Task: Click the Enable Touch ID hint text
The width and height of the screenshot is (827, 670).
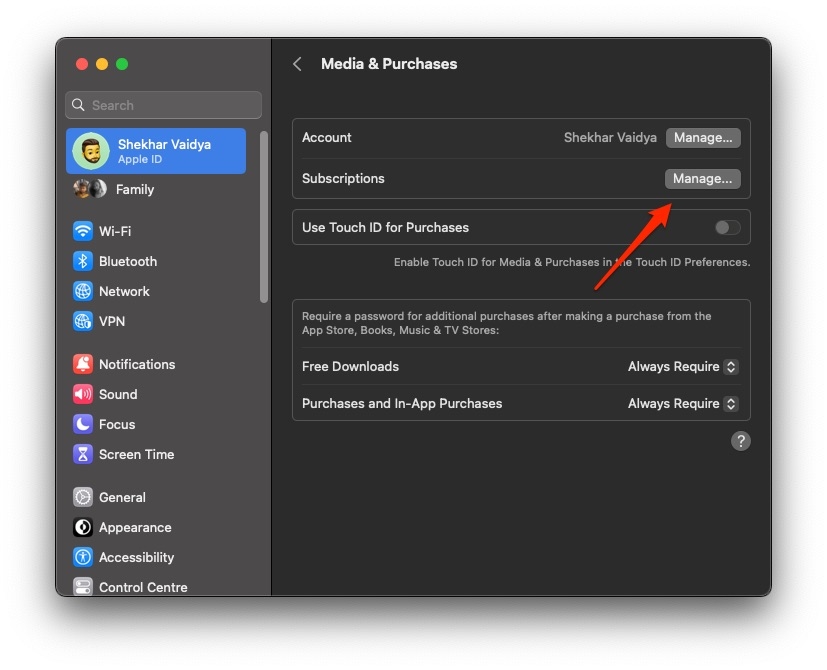Action: click(572, 262)
